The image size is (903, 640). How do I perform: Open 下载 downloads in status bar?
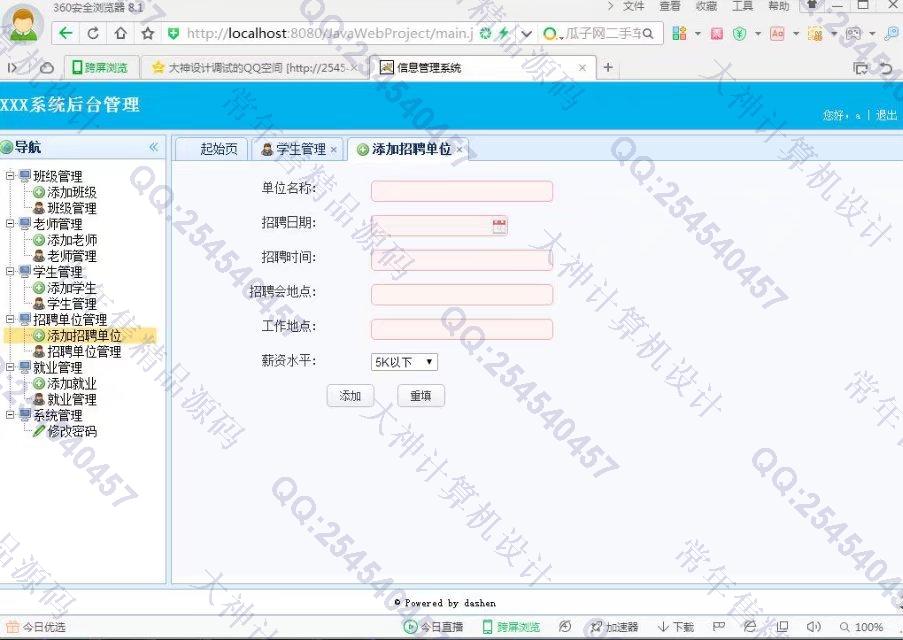pyautogui.click(x=676, y=627)
